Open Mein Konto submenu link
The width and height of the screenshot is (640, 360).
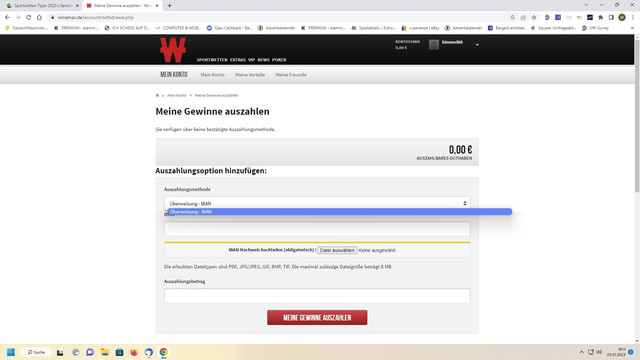click(212, 75)
